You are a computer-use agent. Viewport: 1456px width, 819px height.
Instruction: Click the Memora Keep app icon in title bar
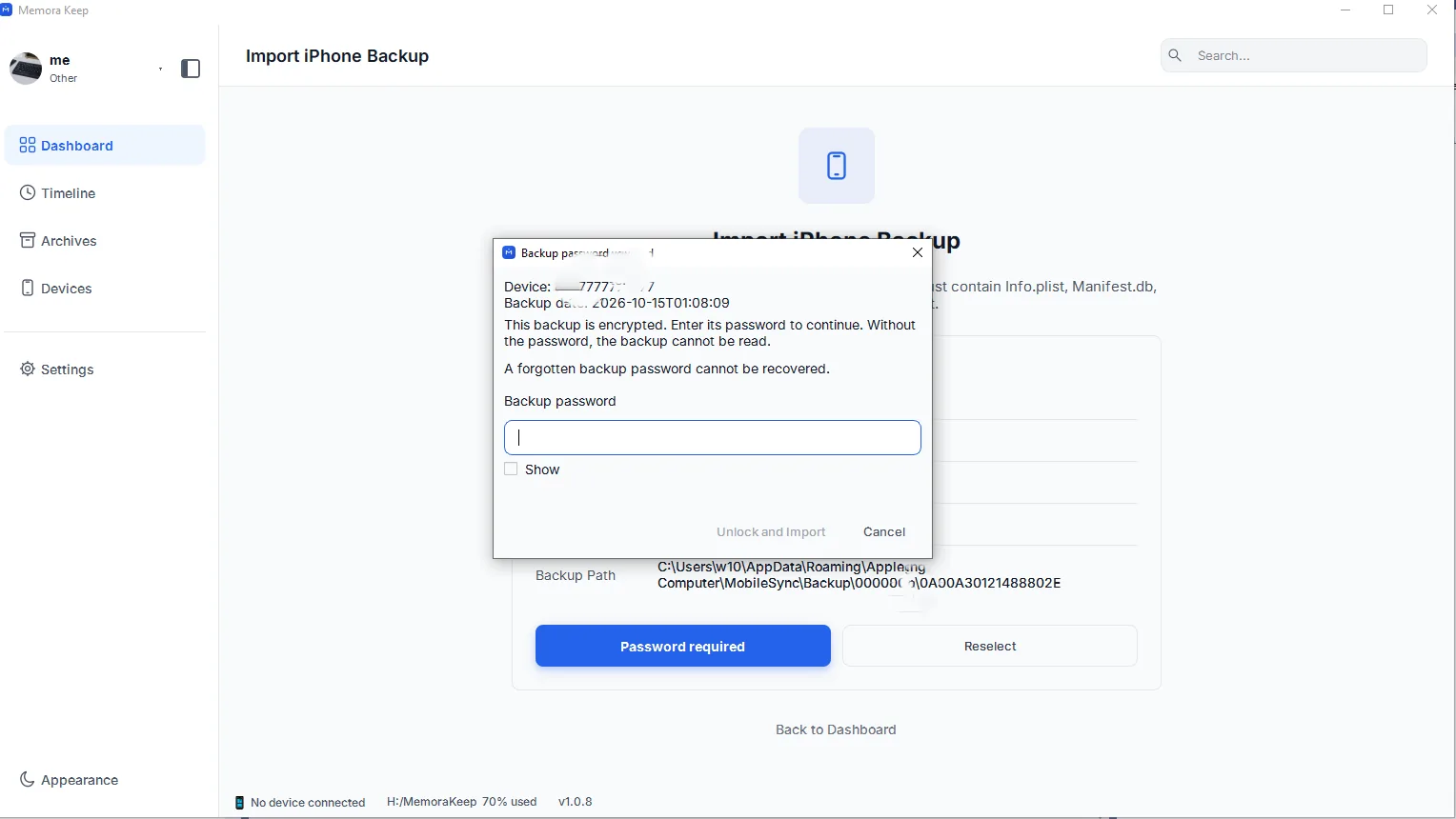point(7,10)
